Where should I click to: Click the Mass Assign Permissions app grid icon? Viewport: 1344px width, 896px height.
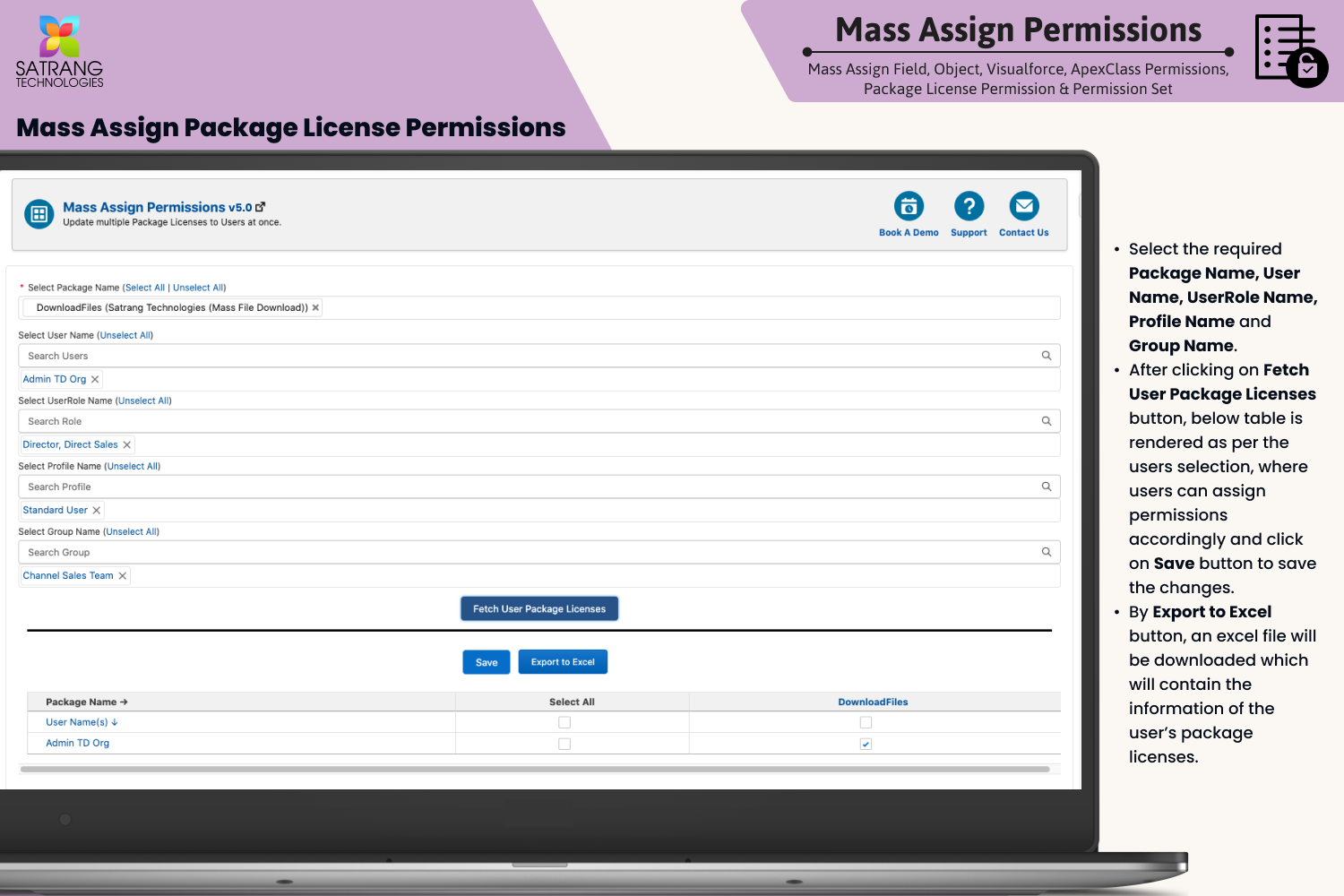point(39,214)
